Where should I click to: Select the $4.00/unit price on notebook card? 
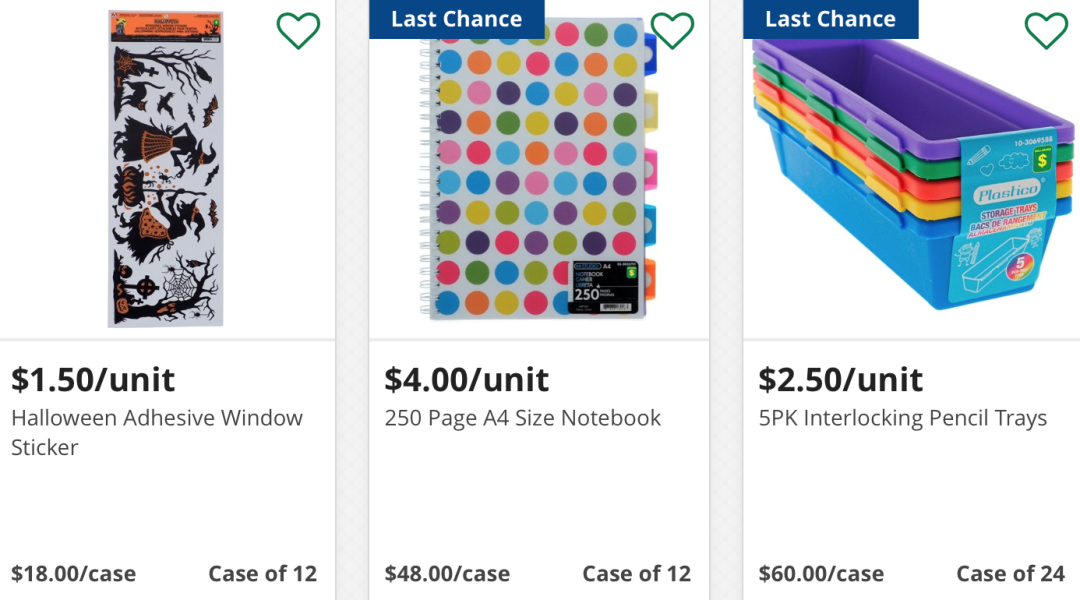(x=467, y=380)
